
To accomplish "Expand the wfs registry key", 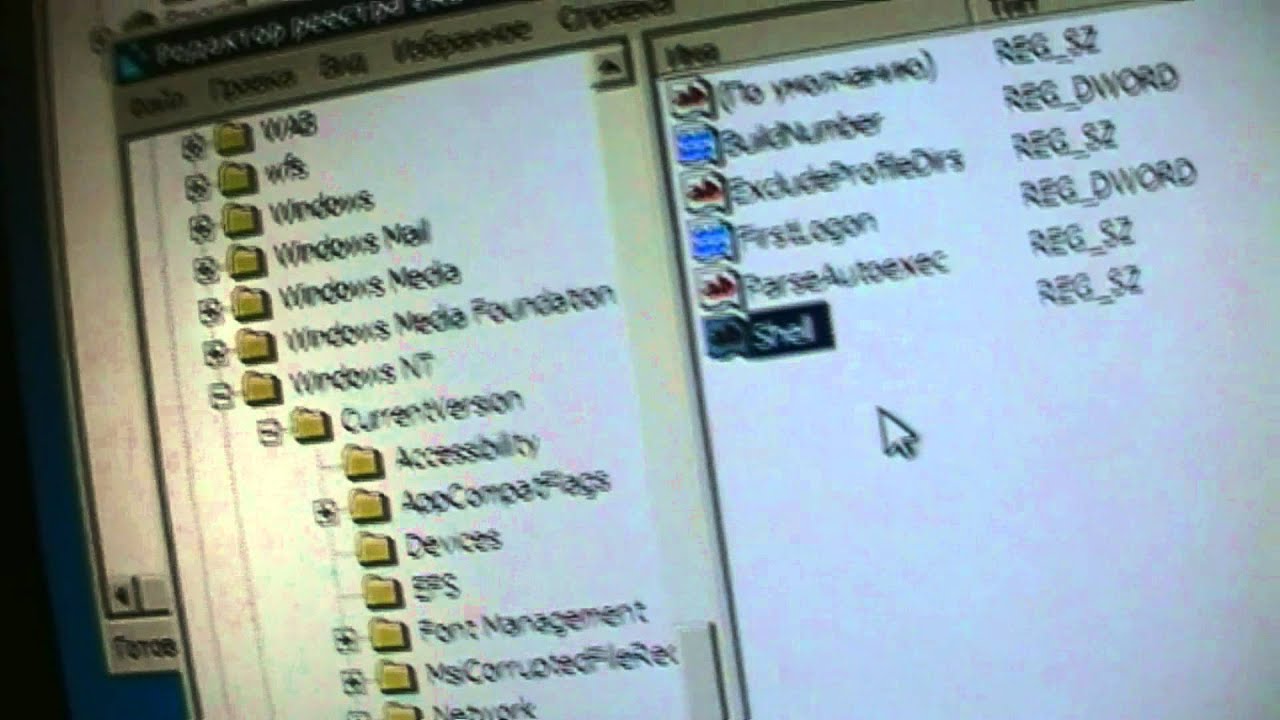I will (x=199, y=187).
